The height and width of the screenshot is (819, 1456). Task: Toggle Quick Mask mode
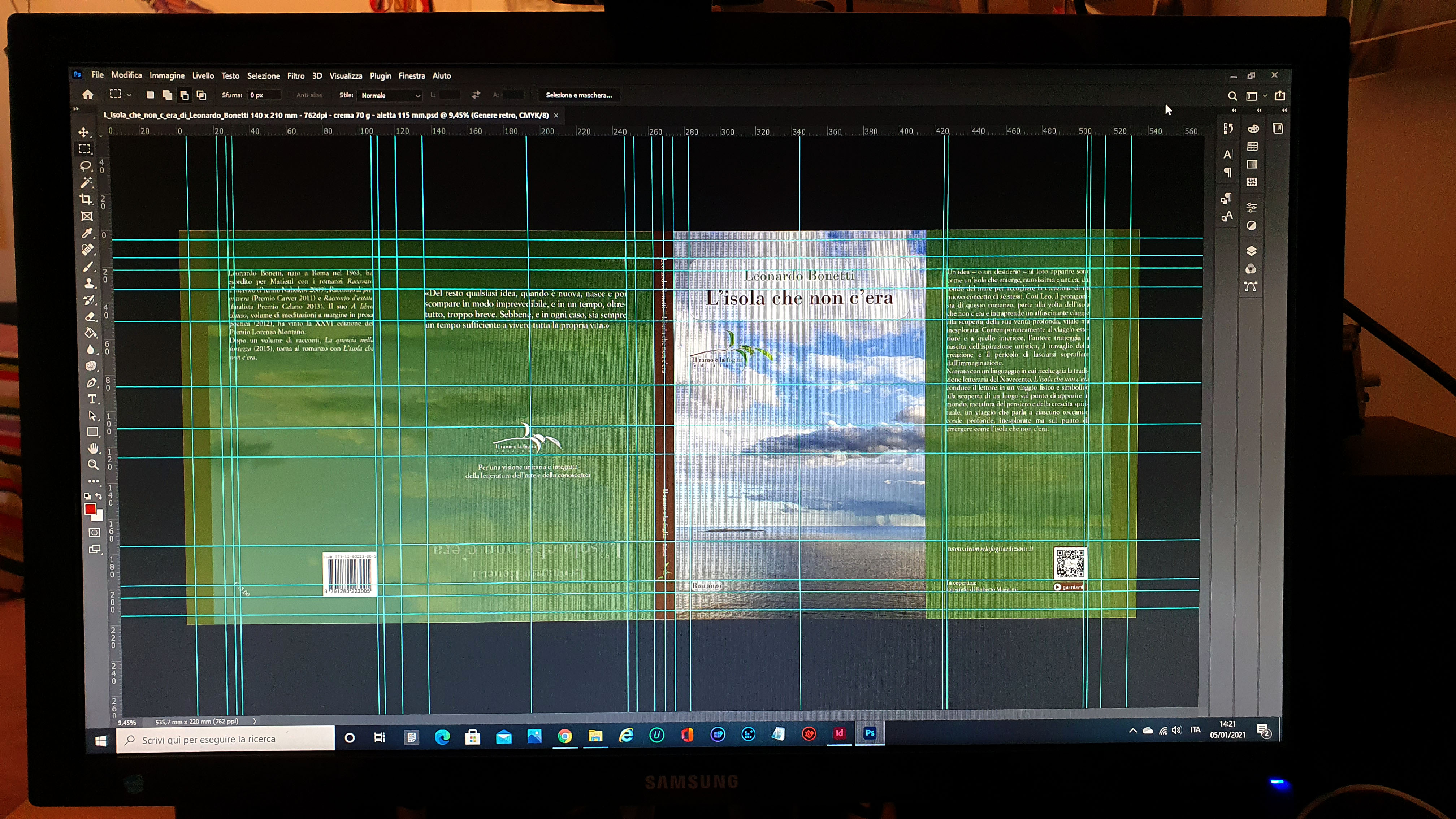[x=94, y=532]
